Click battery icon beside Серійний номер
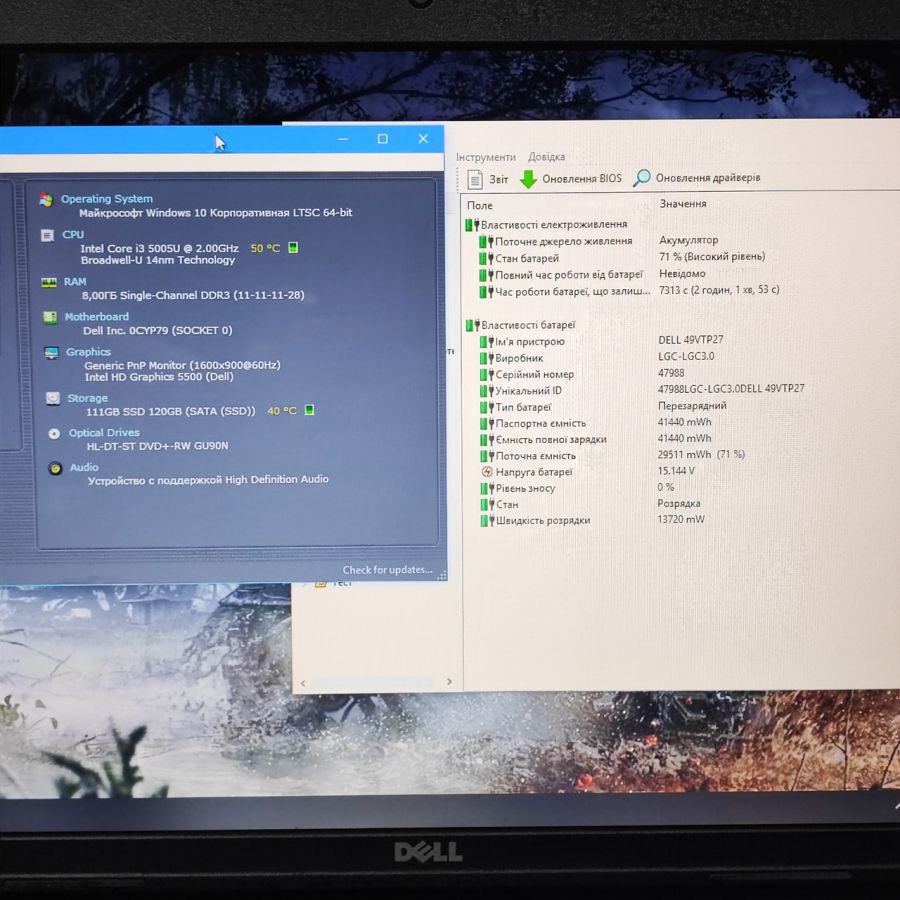 487,374
